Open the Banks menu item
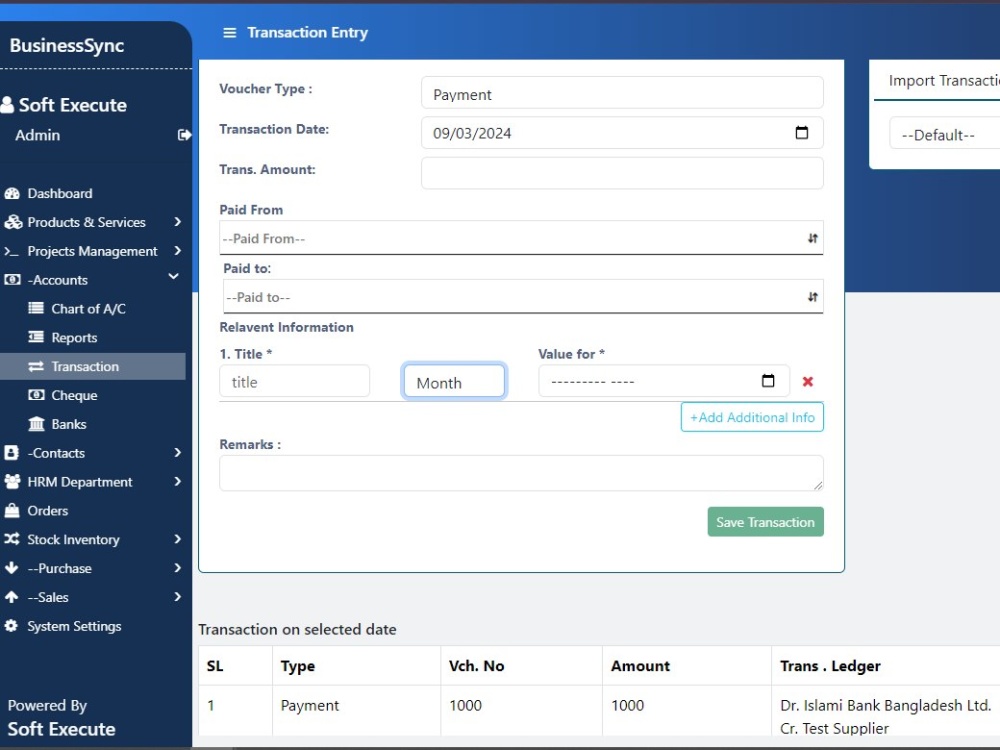The height and width of the screenshot is (750, 1000). click(69, 424)
